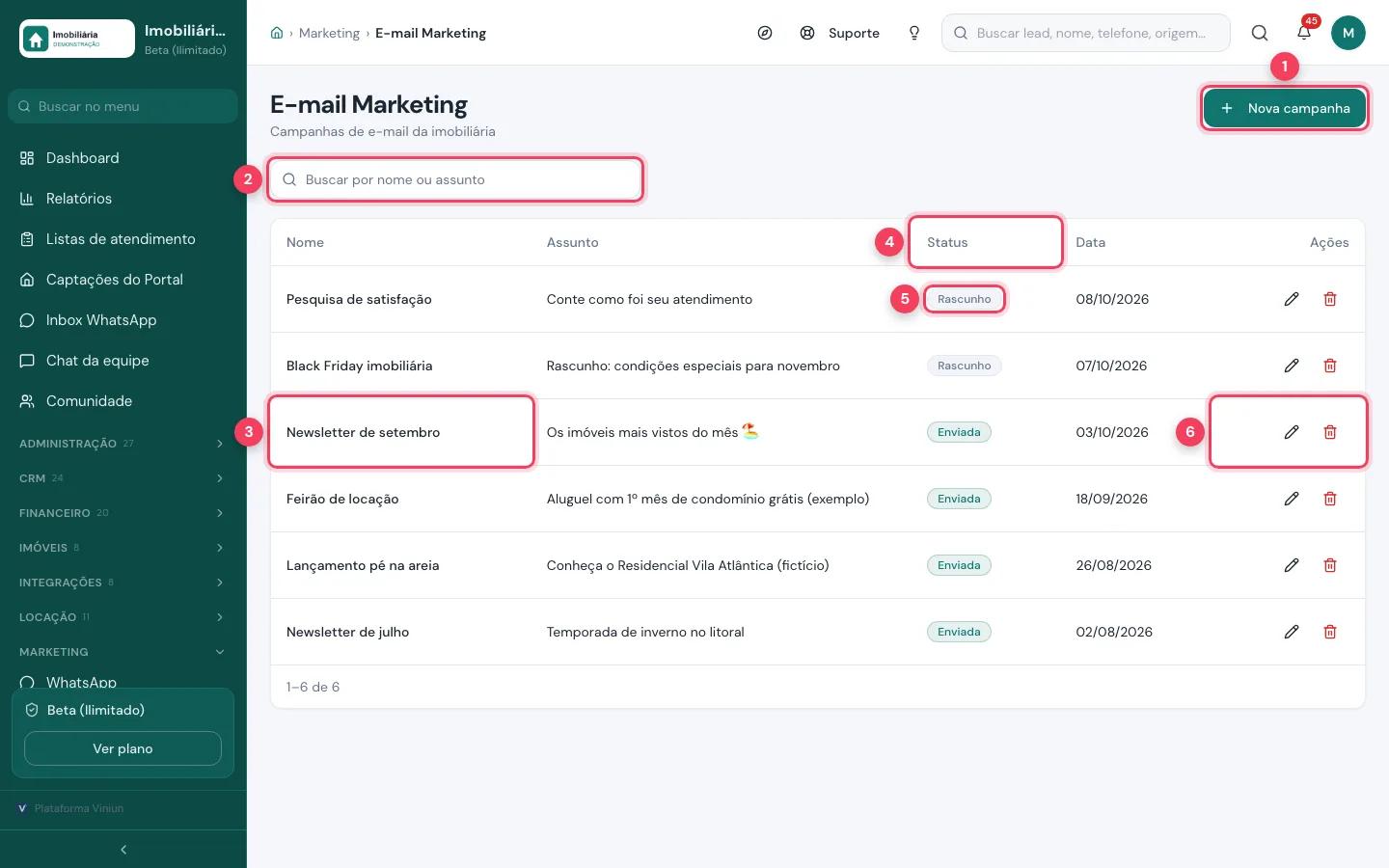The image size is (1389, 868).
Task: Collapse the sidebar with the arrow
Action: (123, 850)
